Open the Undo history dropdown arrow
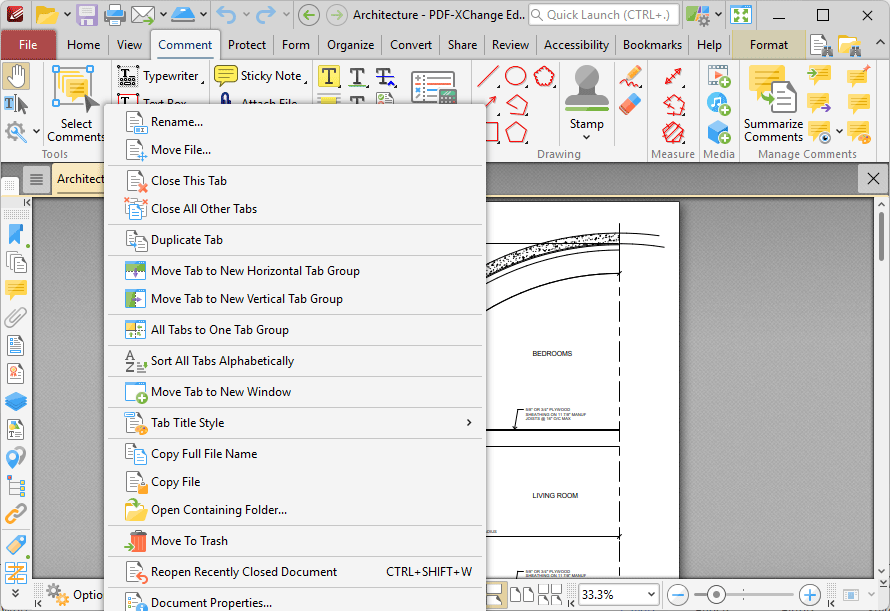Screen dimensions: 890x611 246,15
